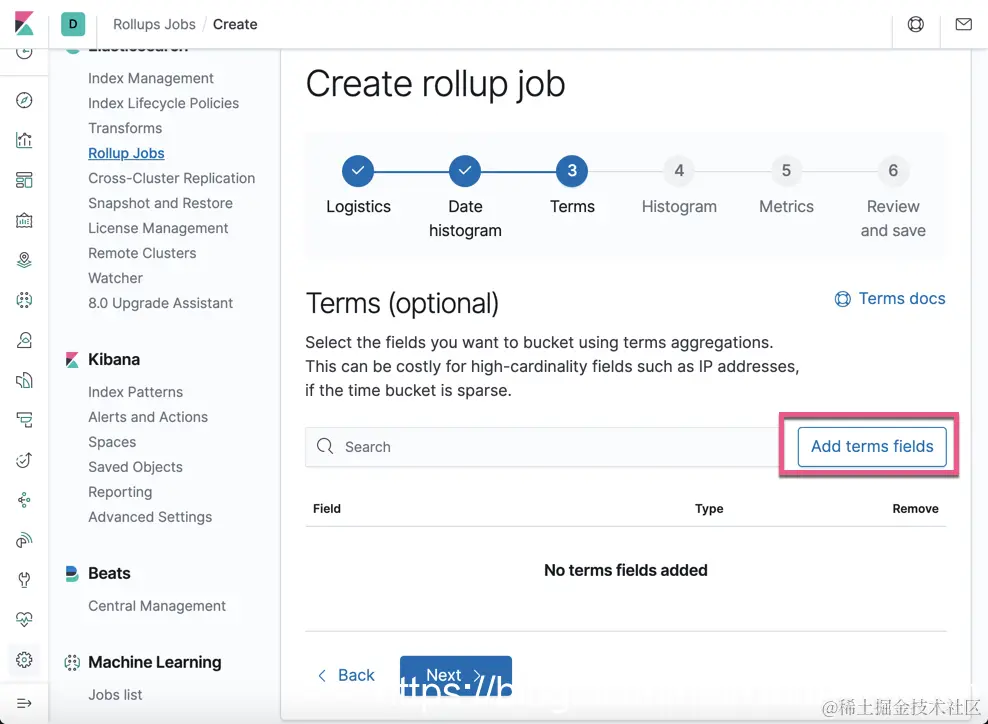Open Transforms in the management menu
Screen dimensions: 988x724
tap(125, 128)
